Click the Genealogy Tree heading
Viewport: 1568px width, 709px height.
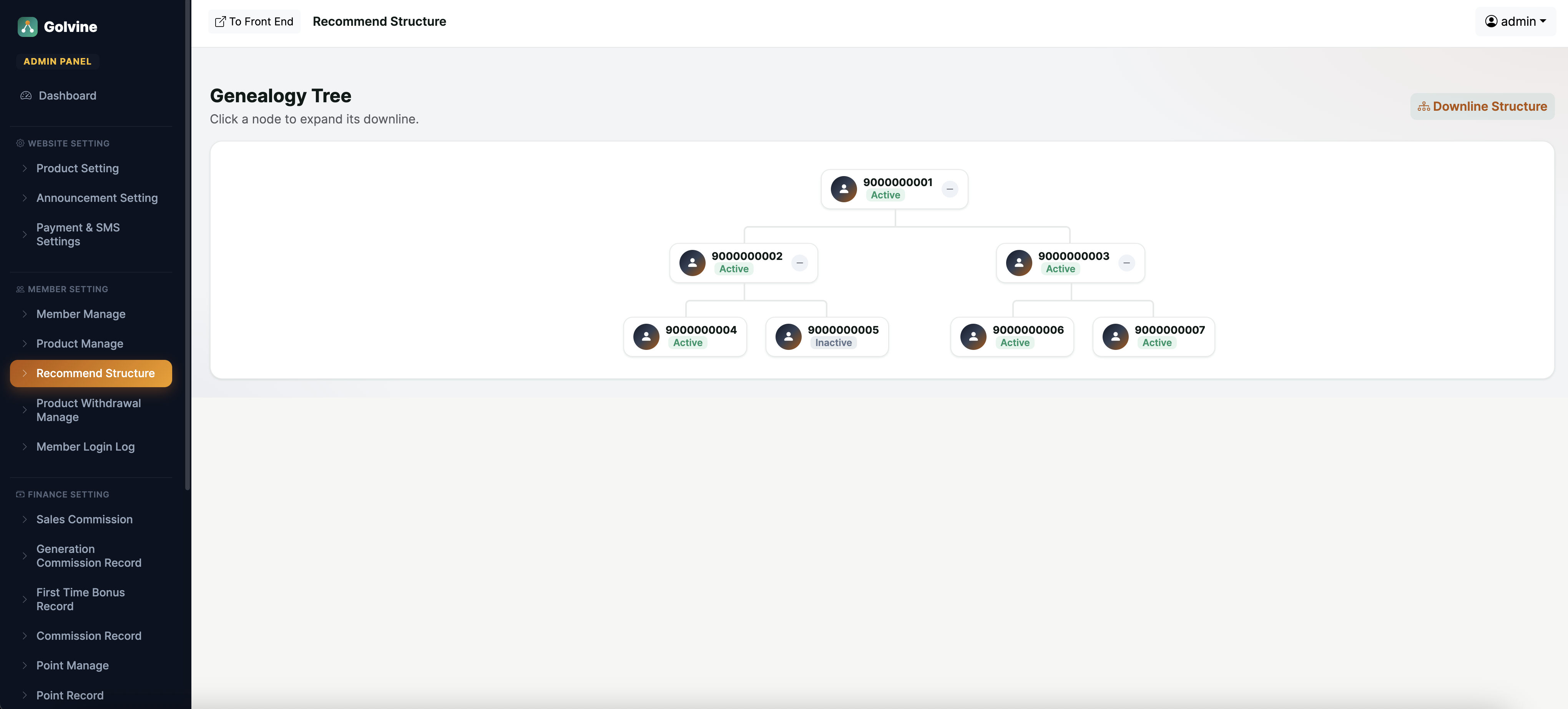click(x=281, y=96)
